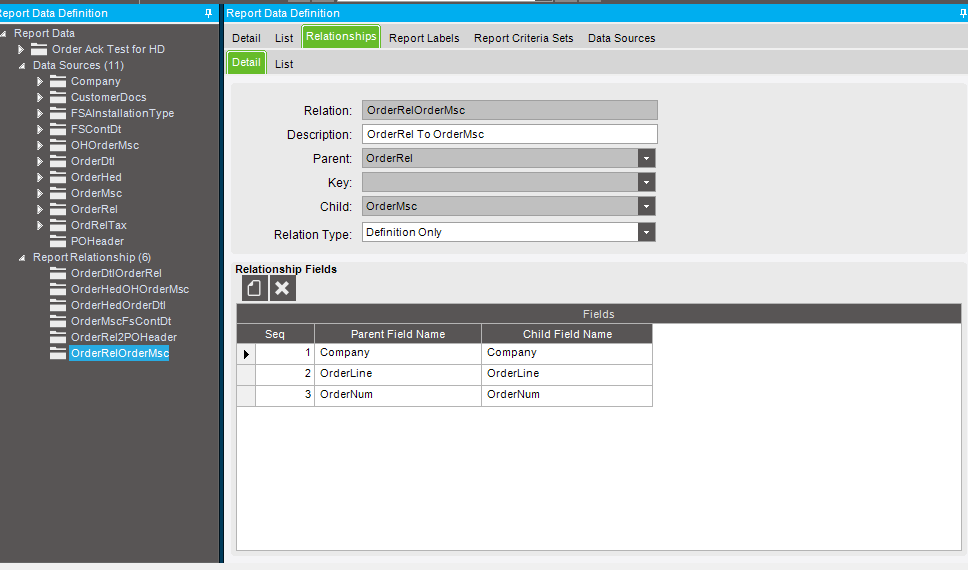Click Child Field Name cell OrderNum

[567, 395]
